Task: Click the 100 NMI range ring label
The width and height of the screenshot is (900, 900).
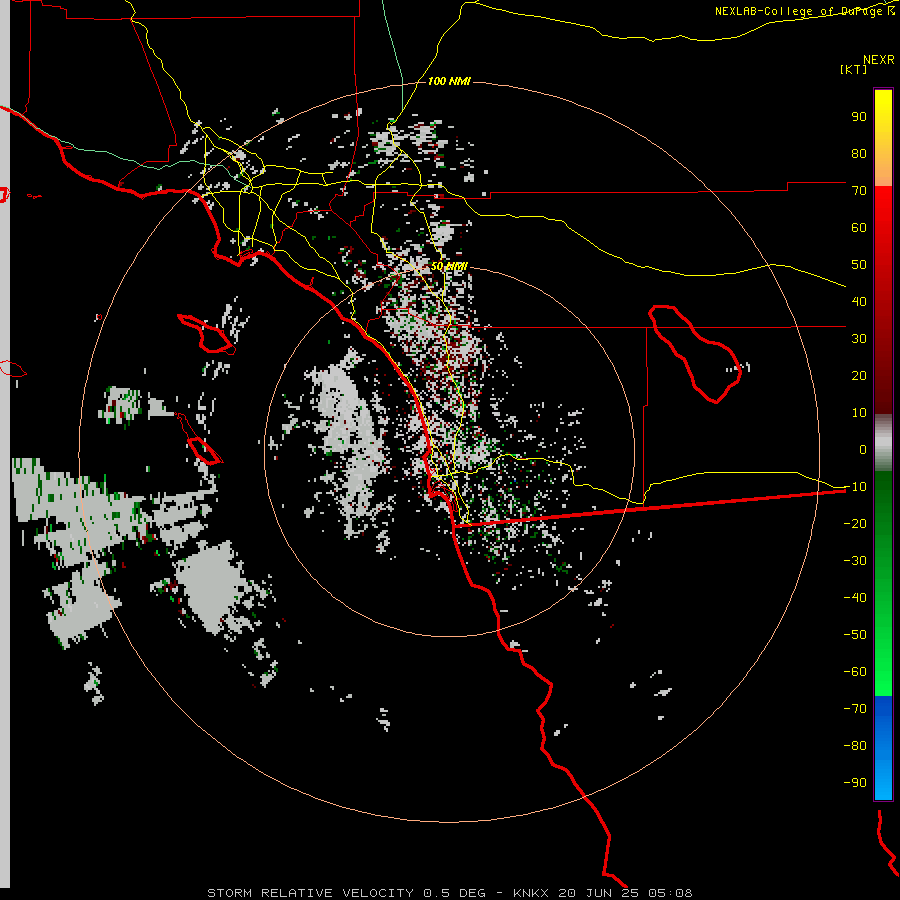Action: pos(449,81)
